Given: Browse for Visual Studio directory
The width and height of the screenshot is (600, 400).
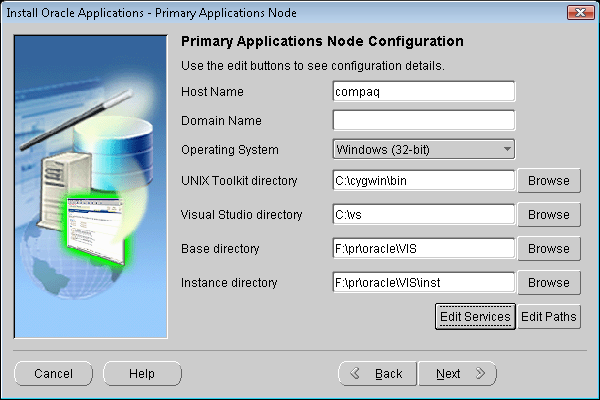Looking at the screenshot, I should coord(549,214).
